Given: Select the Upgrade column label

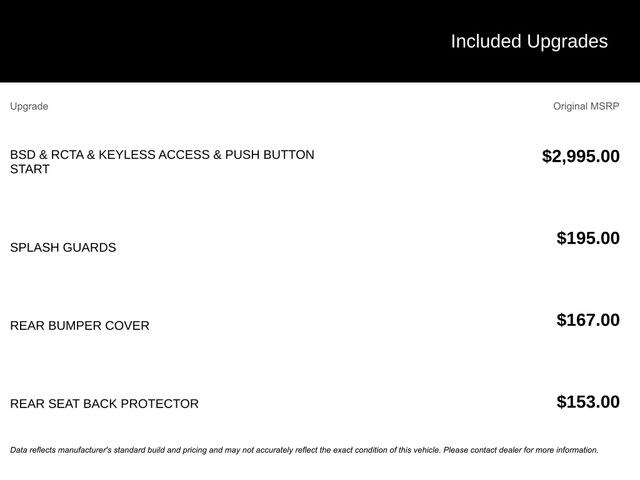Looking at the screenshot, I should [29, 106].
